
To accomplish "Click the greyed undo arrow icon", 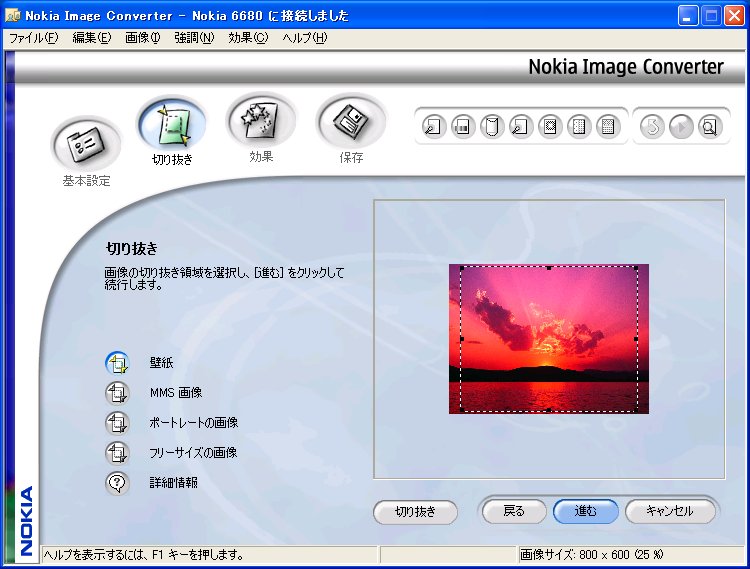I will [652, 127].
